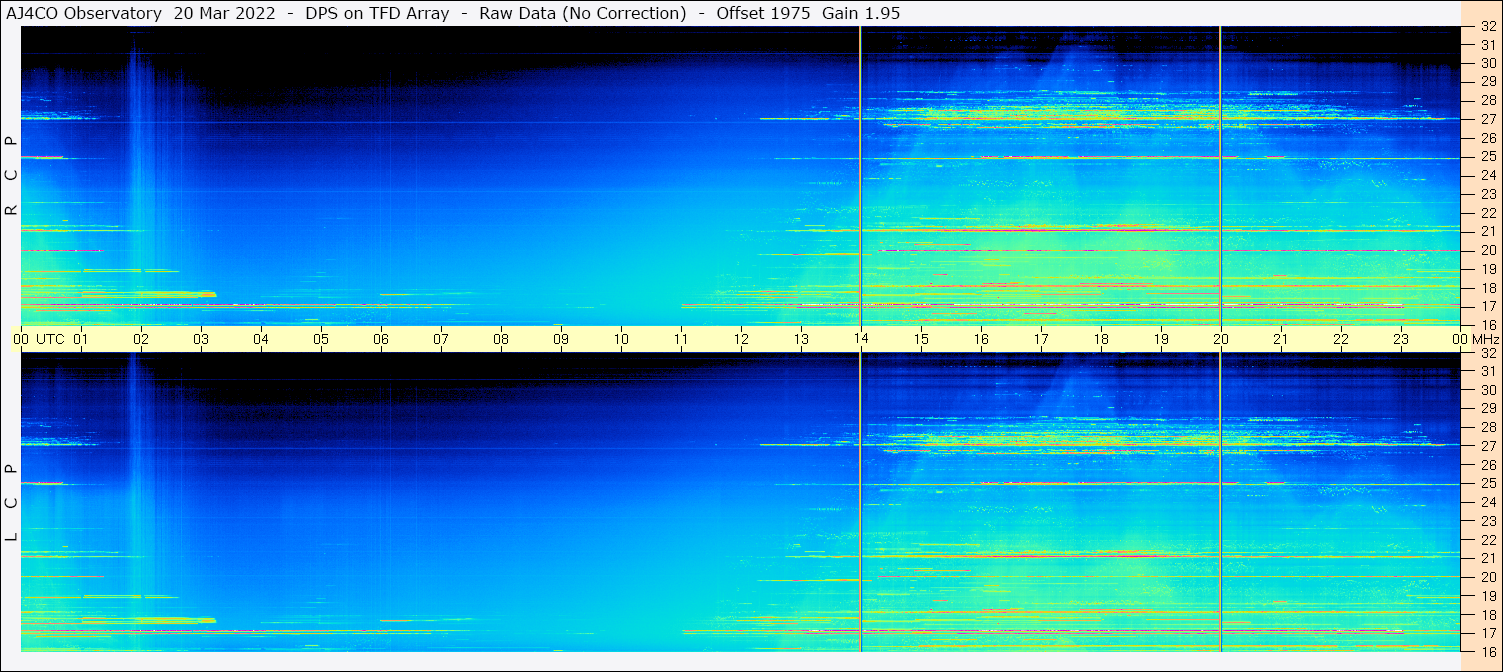Click hour '05' on the time axis
The width and height of the screenshot is (1503, 672).
tap(321, 339)
